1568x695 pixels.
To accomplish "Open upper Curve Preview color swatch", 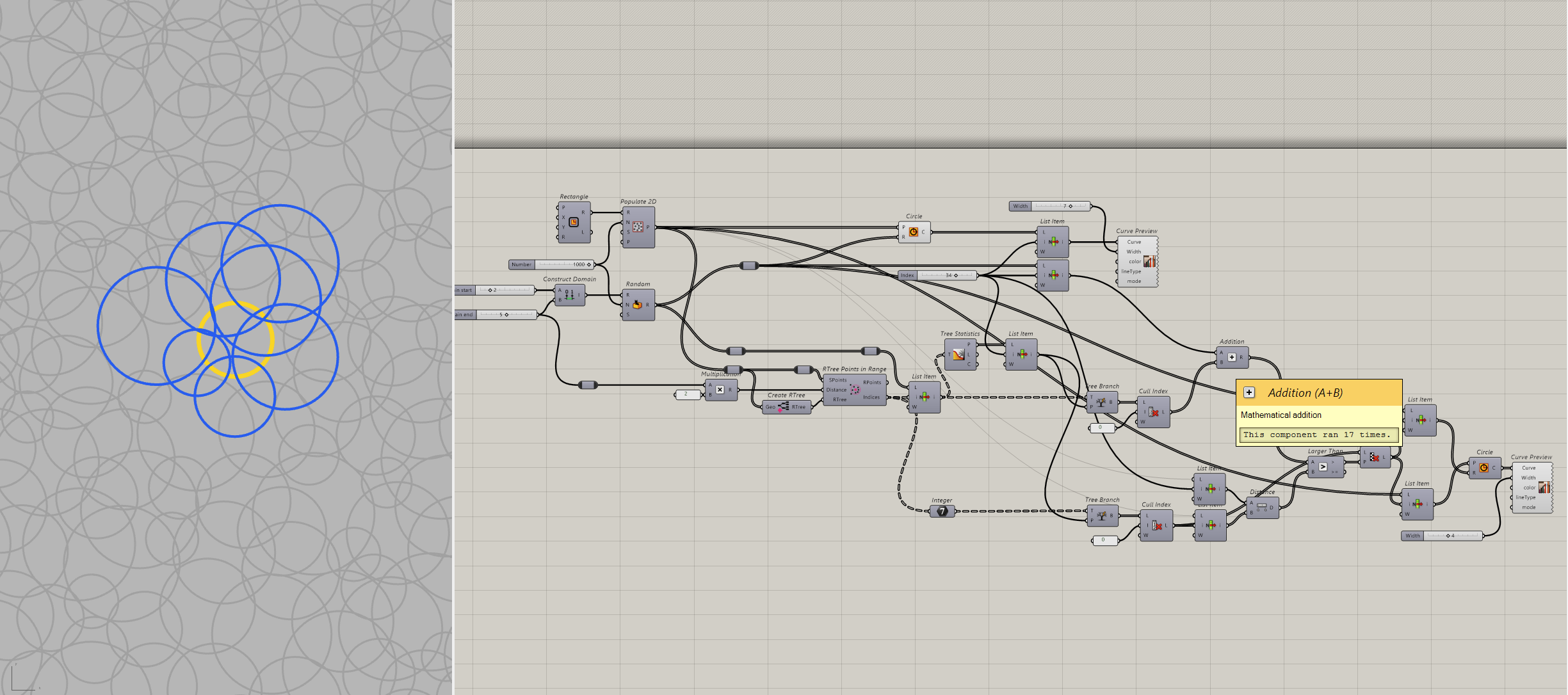I will click(1149, 261).
